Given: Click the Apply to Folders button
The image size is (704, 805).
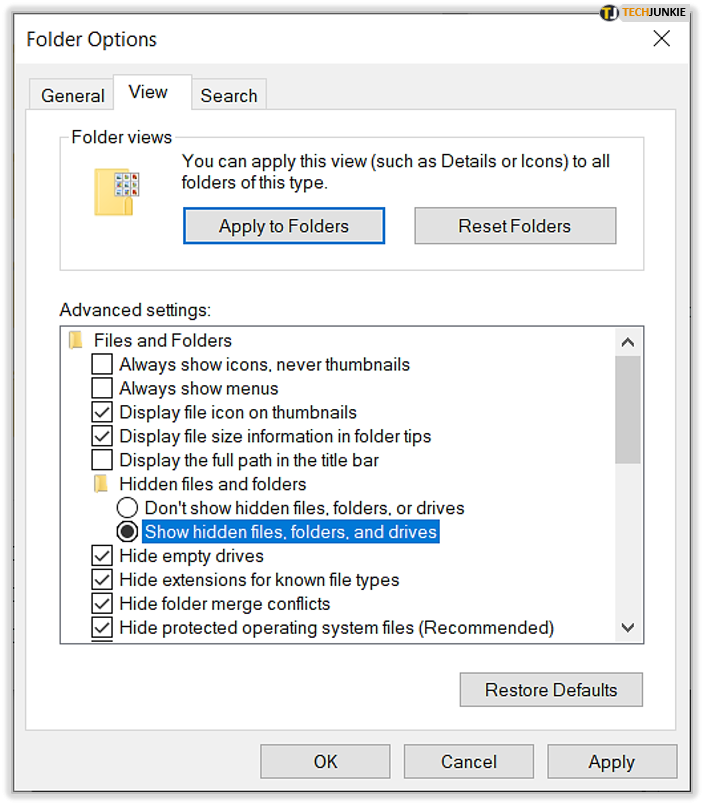Looking at the screenshot, I should click(284, 226).
